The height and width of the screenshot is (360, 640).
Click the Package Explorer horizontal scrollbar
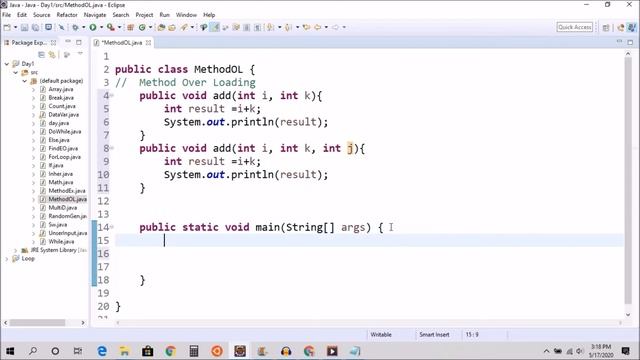37,322
